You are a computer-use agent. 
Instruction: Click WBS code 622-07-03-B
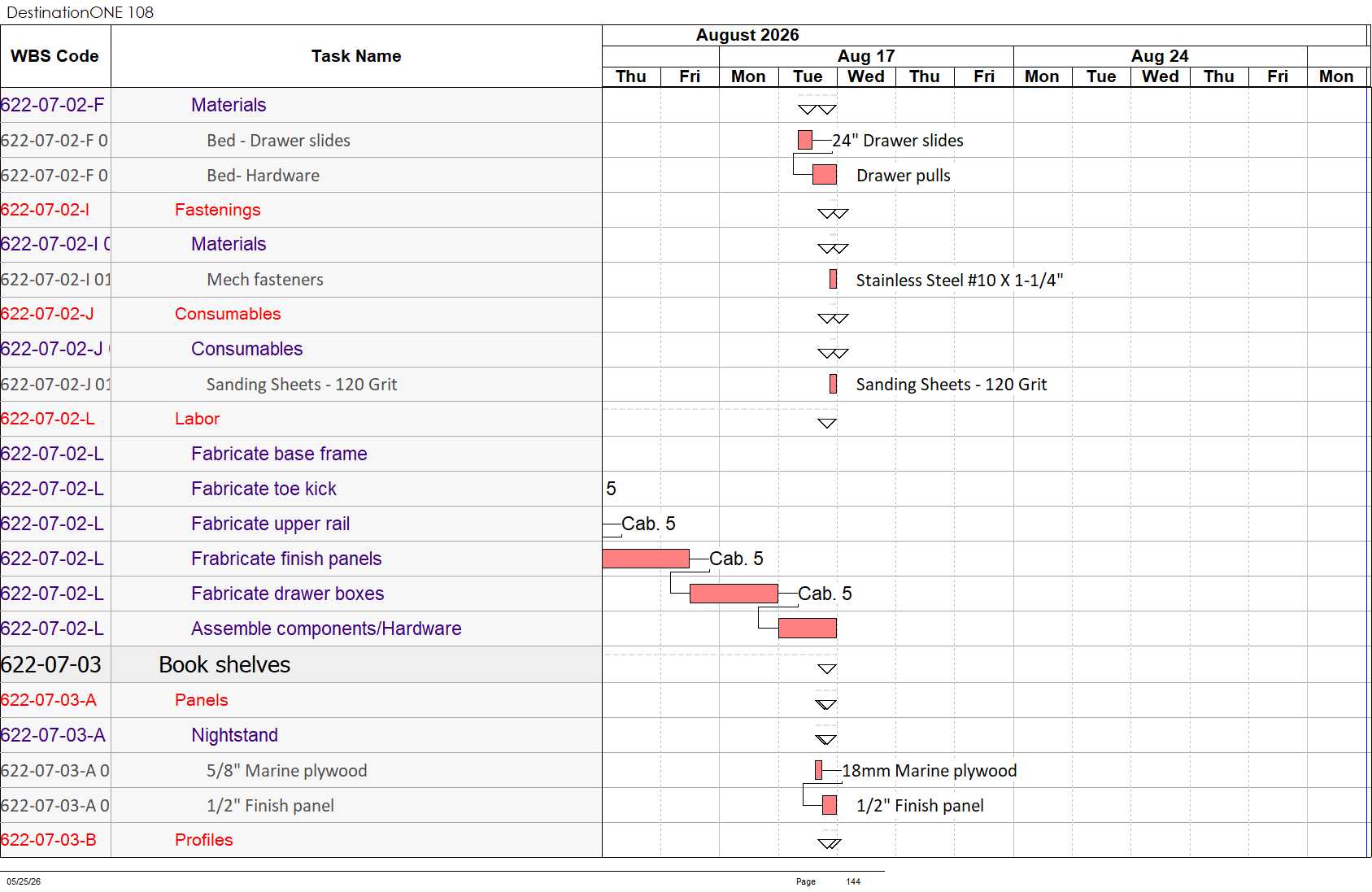point(49,840)
